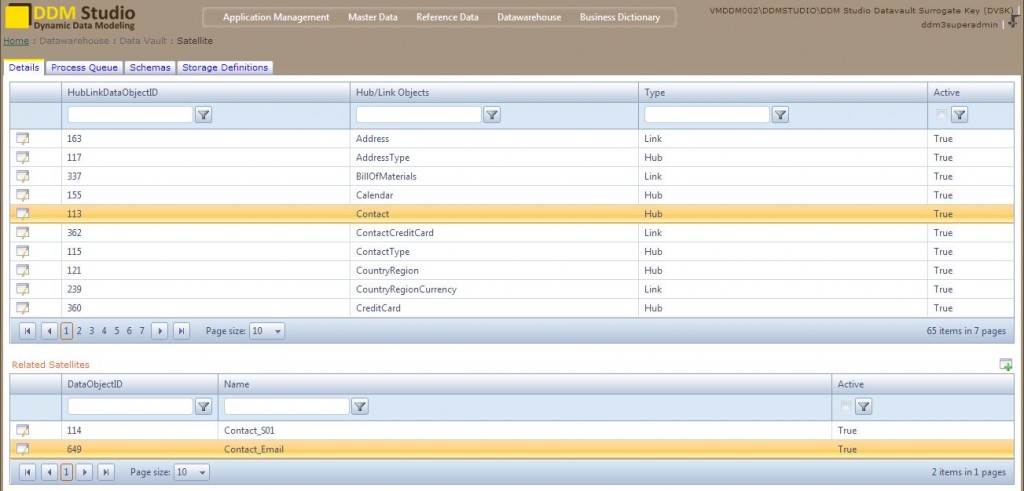Click filter icon for Related Satellites Active column
The height and width of the screenshot is (491, 1024).
(x=863, y=407)
